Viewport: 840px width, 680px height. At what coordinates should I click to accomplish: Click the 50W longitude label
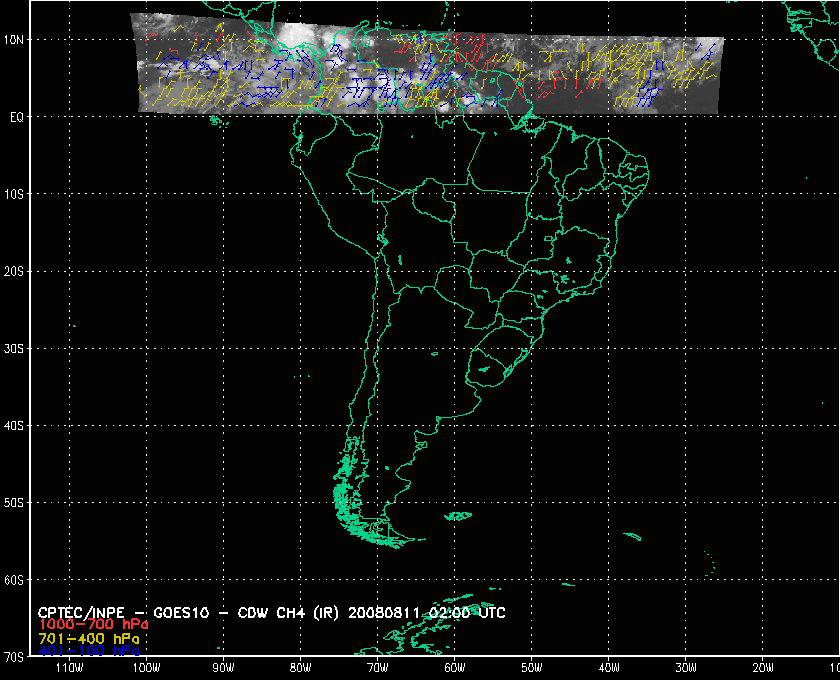(x=532, y=668)
